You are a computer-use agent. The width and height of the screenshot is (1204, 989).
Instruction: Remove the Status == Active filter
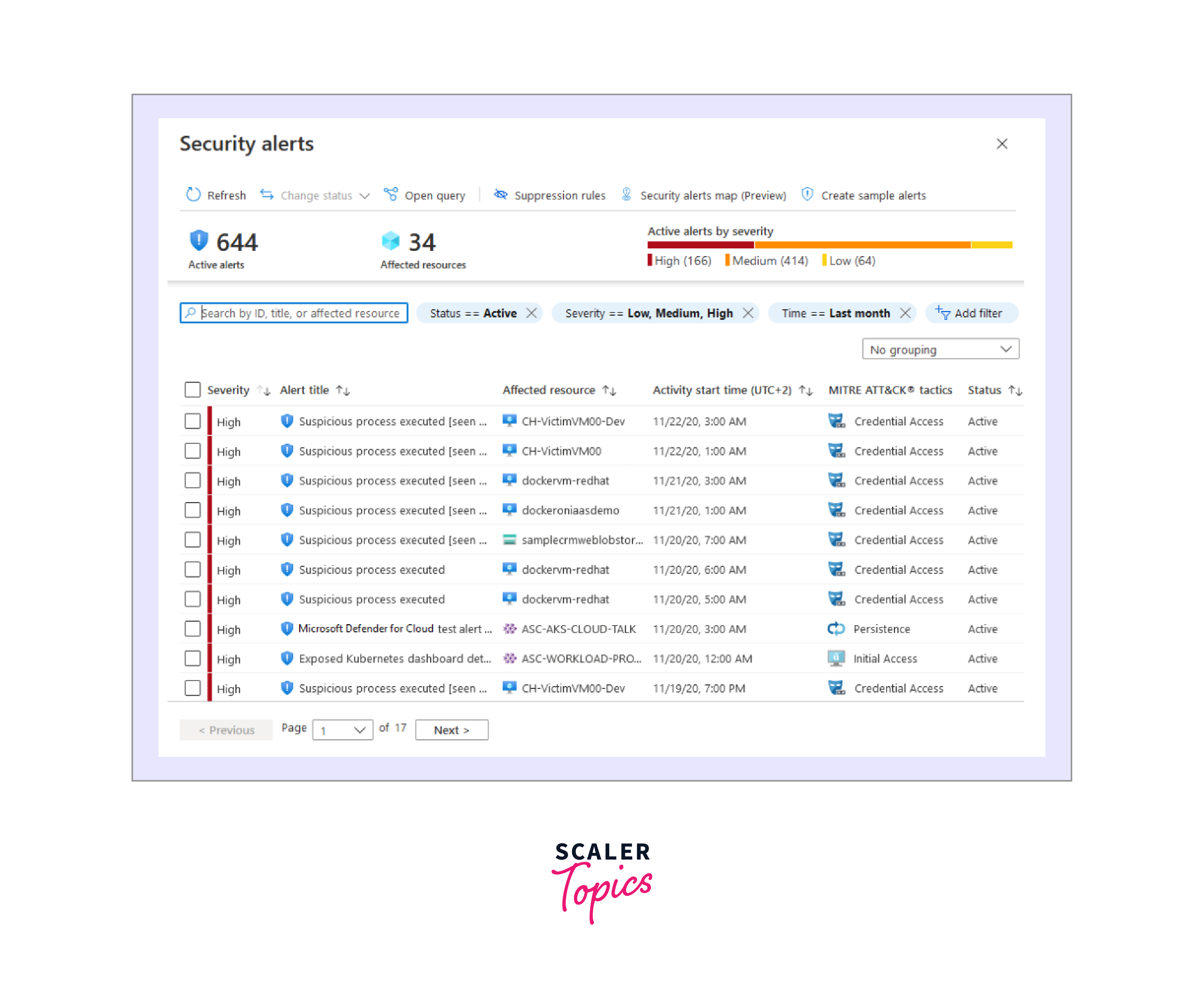(x=532, y=314)
